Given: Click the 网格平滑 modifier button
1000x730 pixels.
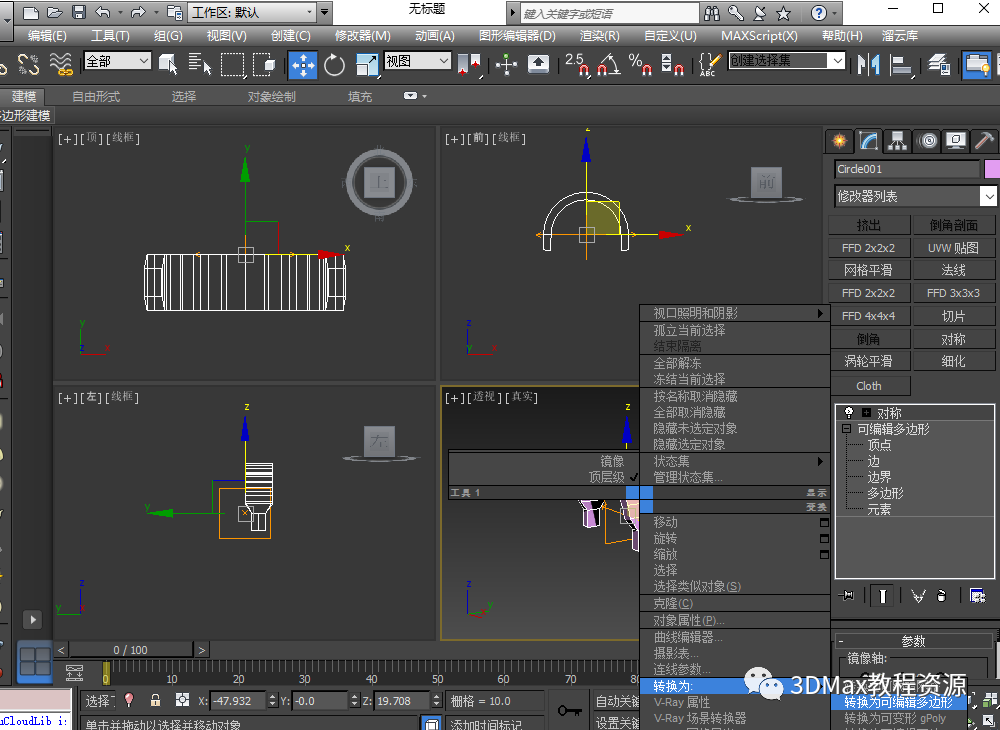Looking at the screenshot, I should [869, 270].
